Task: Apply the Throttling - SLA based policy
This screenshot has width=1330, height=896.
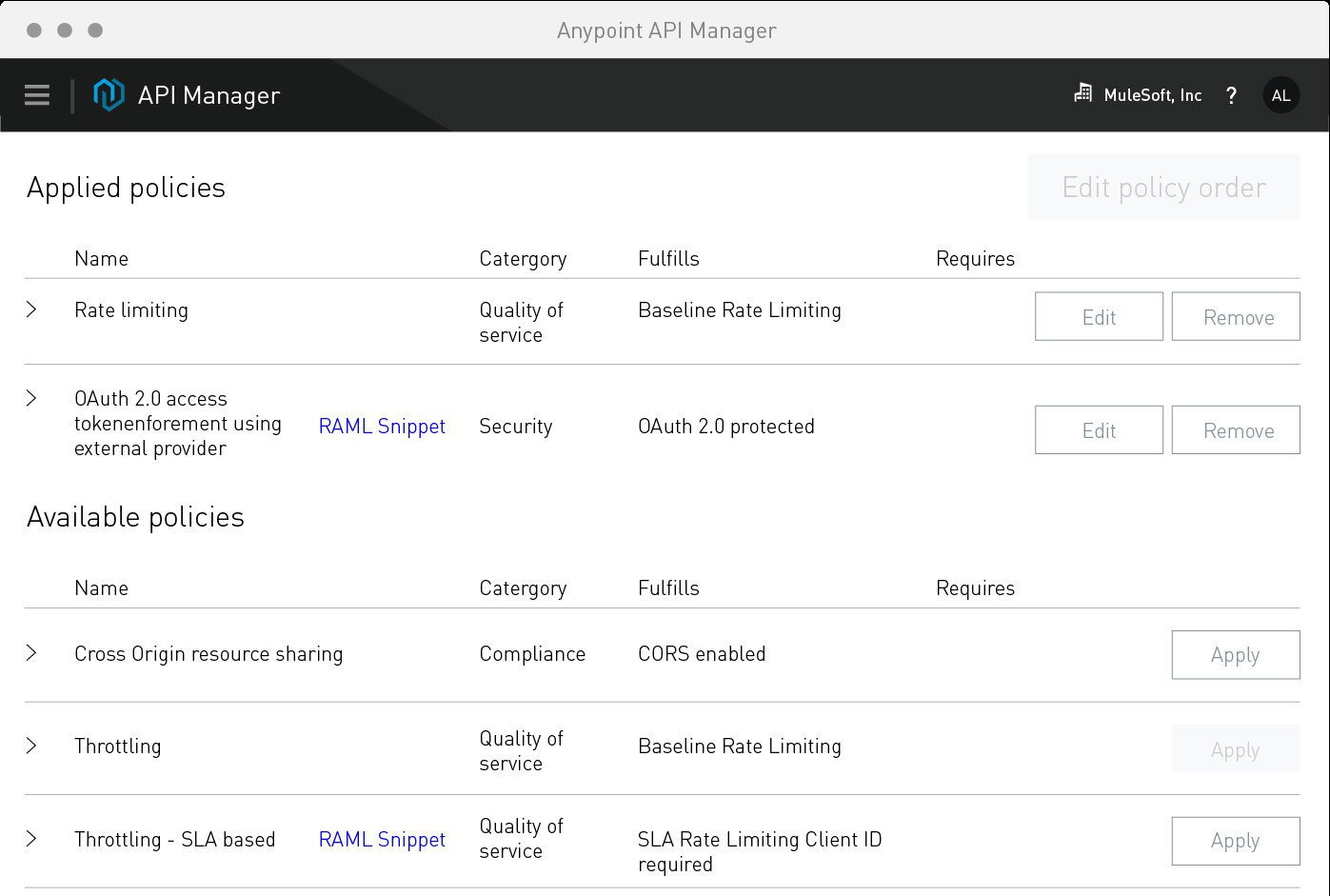Action: point(1235,841)
